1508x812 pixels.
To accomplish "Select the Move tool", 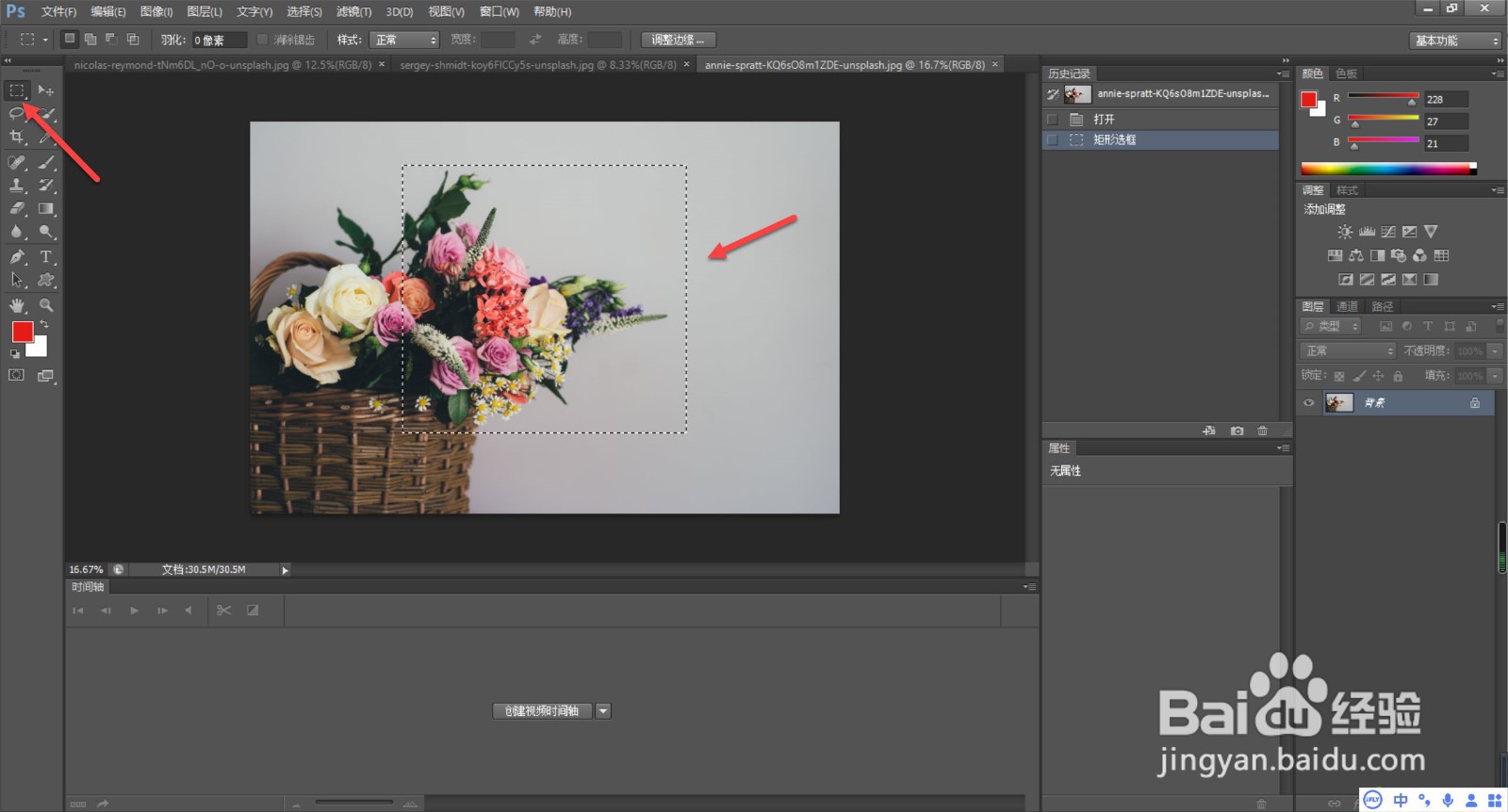I will [45, 90].
